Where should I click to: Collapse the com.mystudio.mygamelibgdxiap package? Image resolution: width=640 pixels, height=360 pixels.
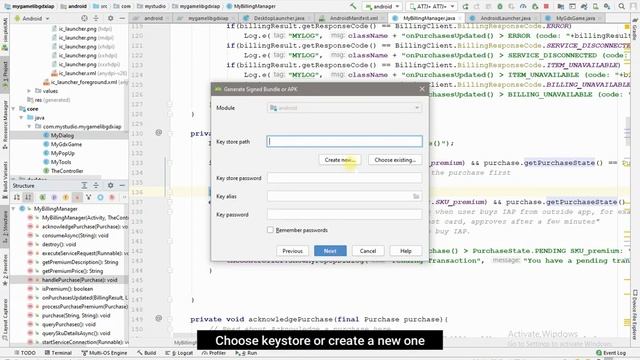click(29, 127)
